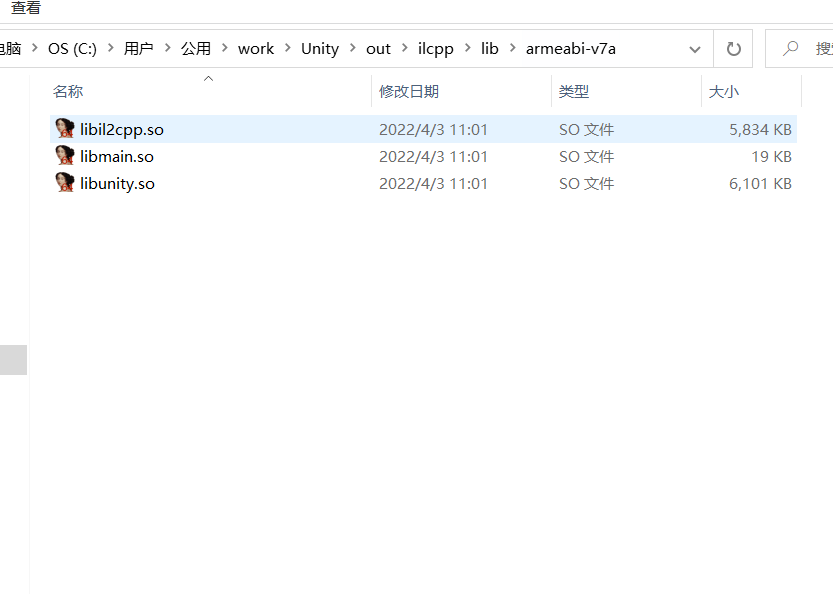Expand the chevron after Unity in path
833x605 pixels.
[352, 49]
